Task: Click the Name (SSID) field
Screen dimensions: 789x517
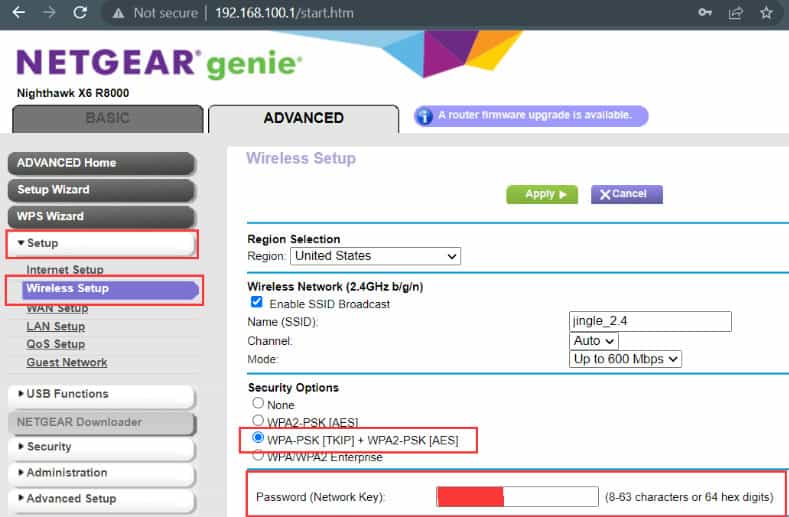Action: point(650,322)
